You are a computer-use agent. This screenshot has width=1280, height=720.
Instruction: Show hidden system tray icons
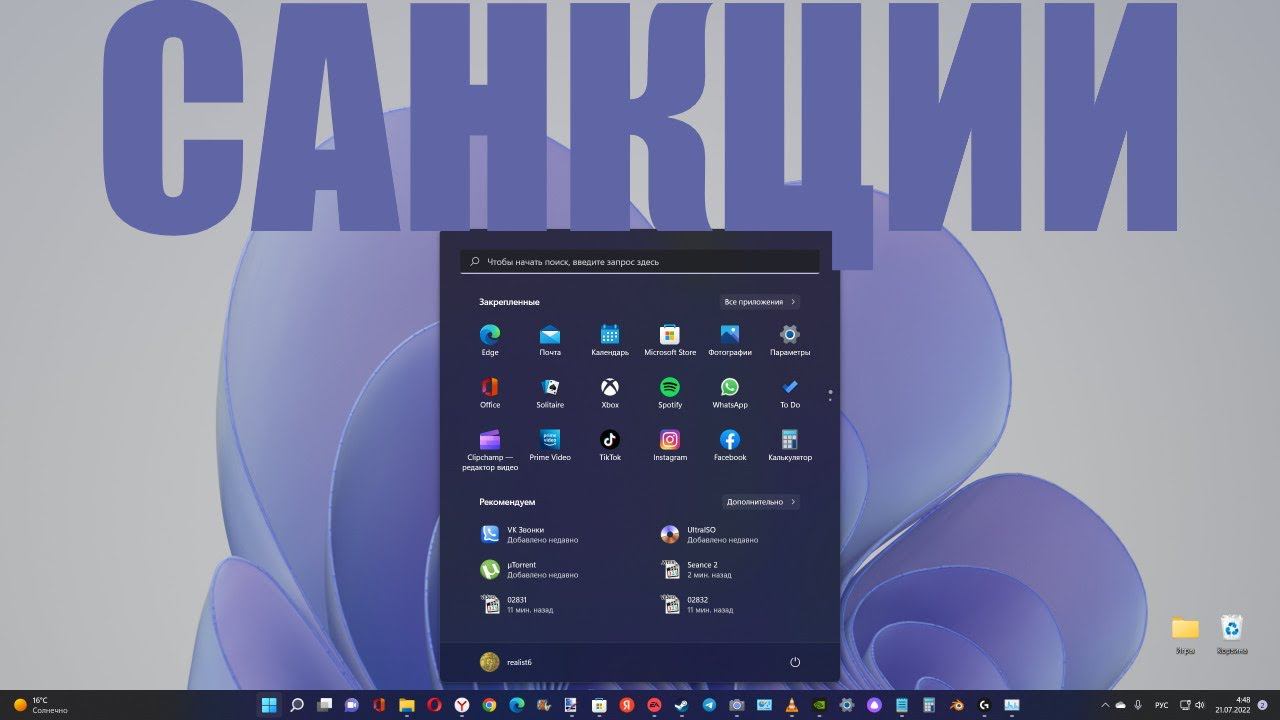[1104, 705]
